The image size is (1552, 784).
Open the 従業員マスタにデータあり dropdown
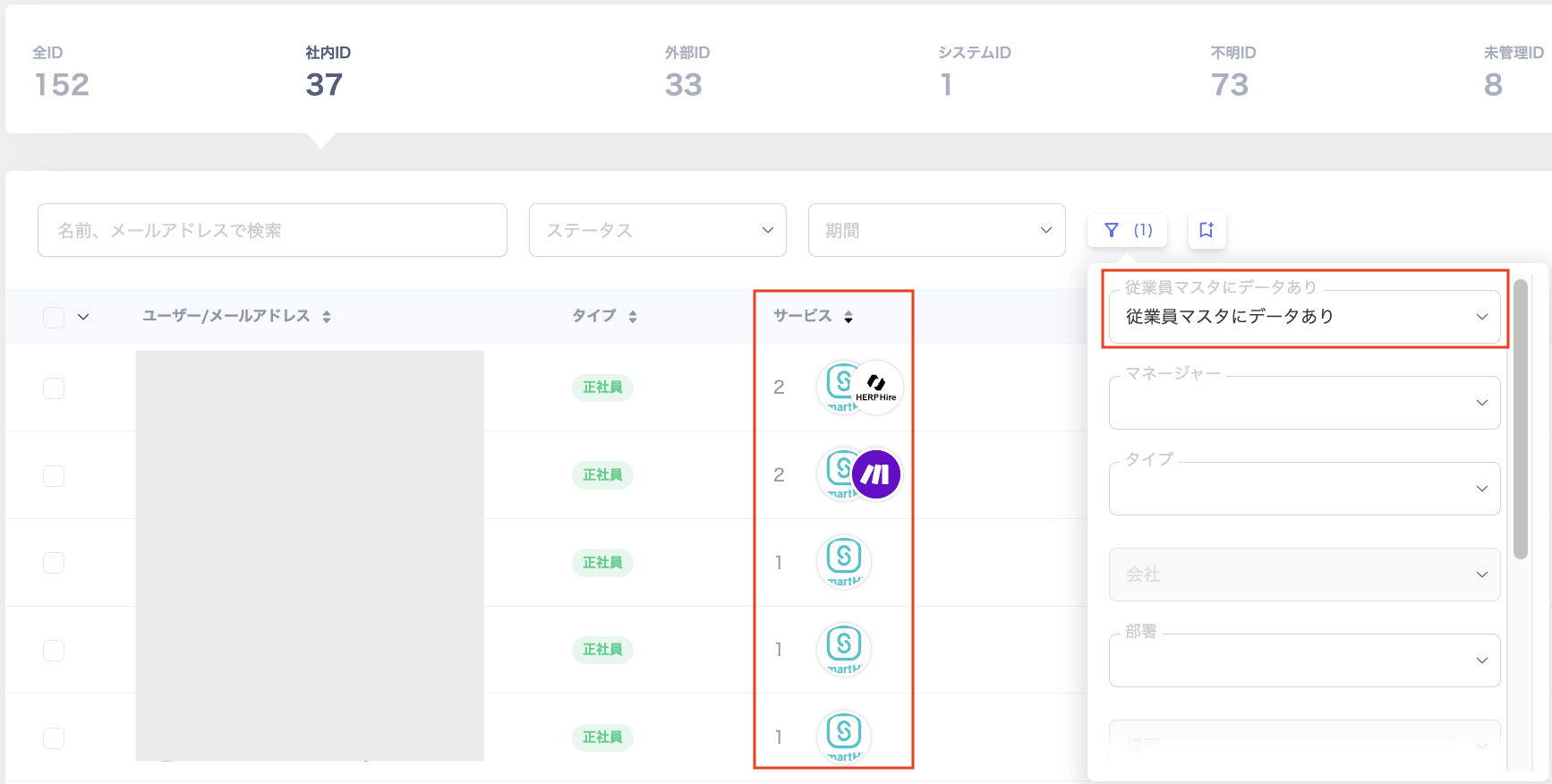[x=1304, y=317]
